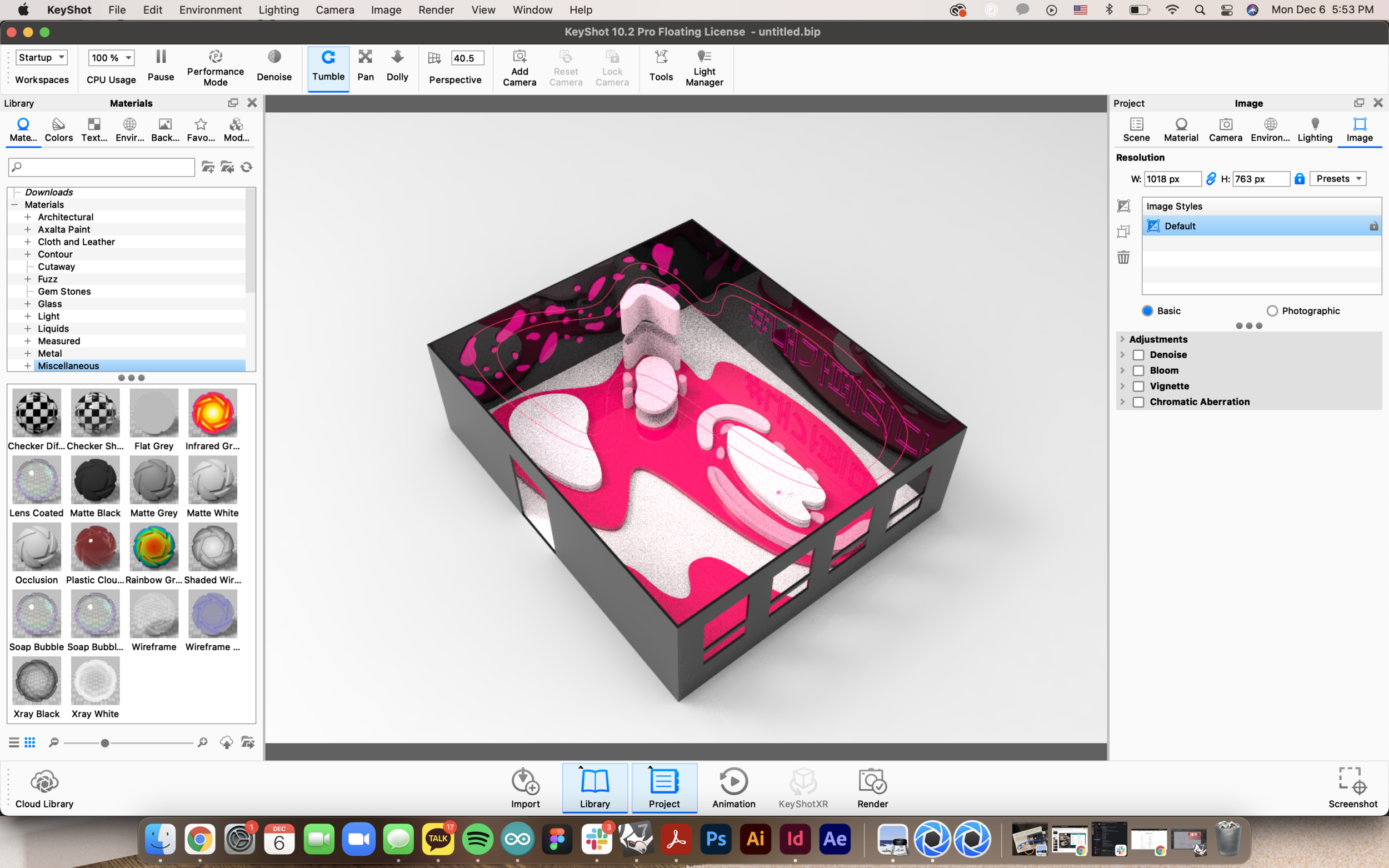Open the Presets resolution dropdown
The image size is (1389, 868).
click(x=1337, y=179)
